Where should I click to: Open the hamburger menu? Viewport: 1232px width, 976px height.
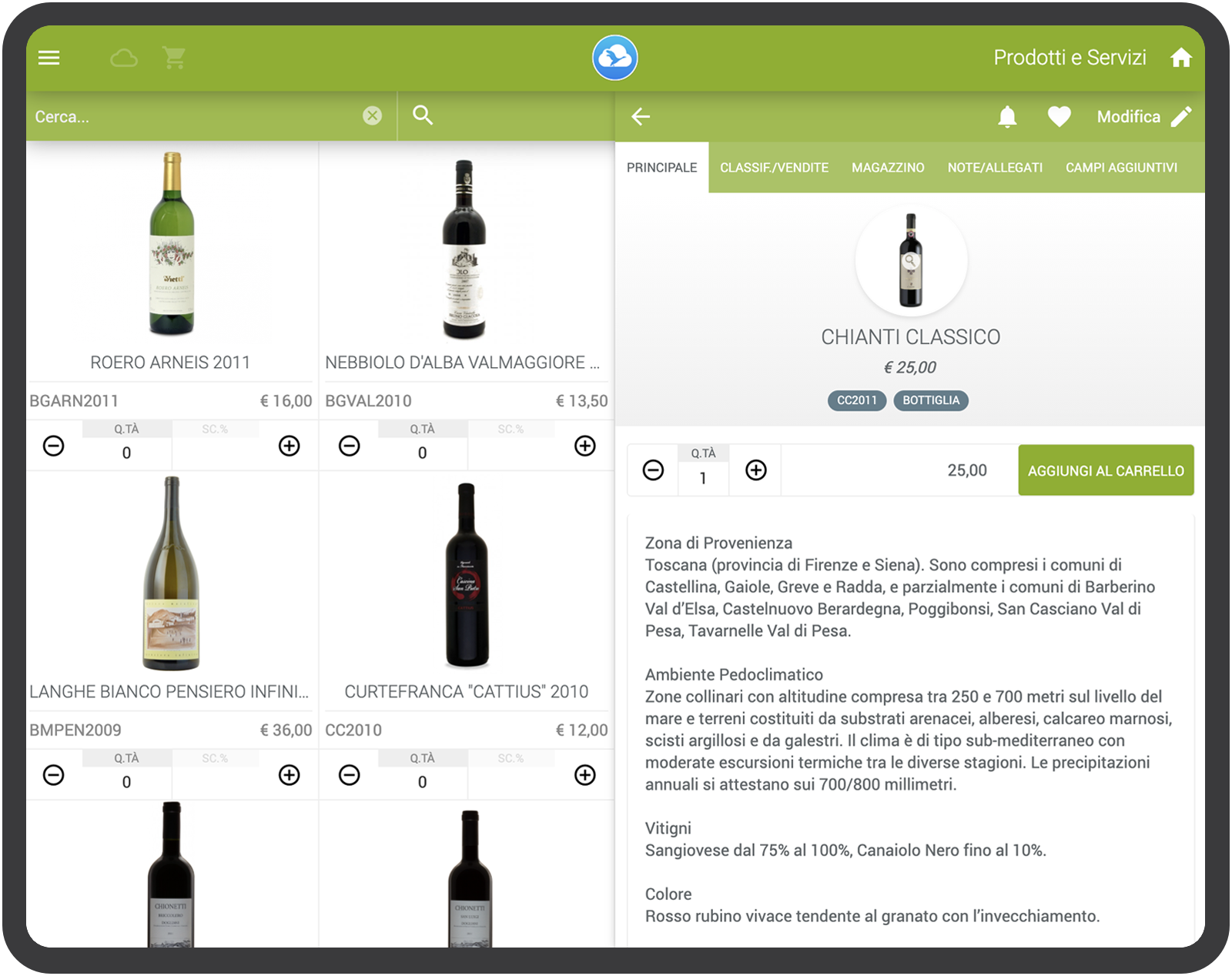[49, 58]
